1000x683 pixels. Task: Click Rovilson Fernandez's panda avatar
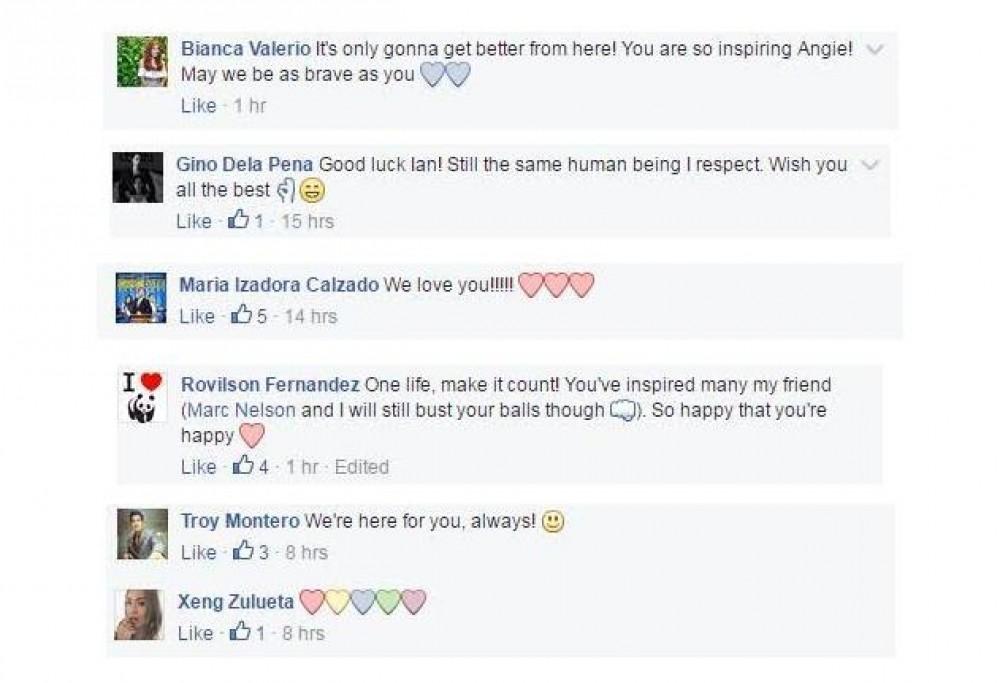tap(142, 397)
